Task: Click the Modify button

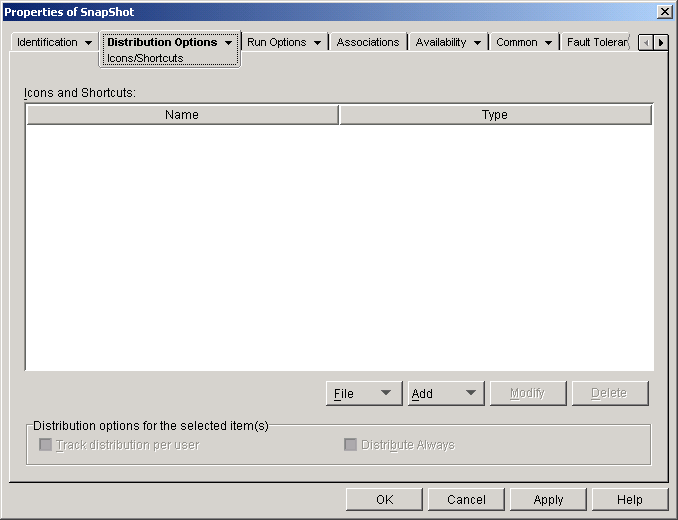Action: 528,393
